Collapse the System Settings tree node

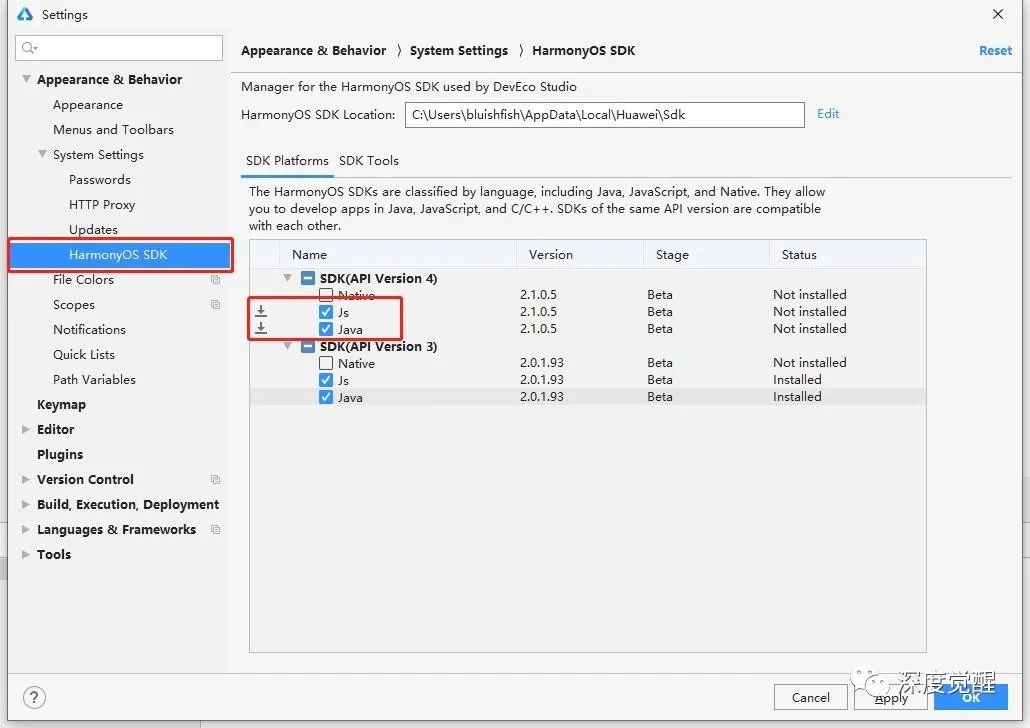[x=42, y=154]
